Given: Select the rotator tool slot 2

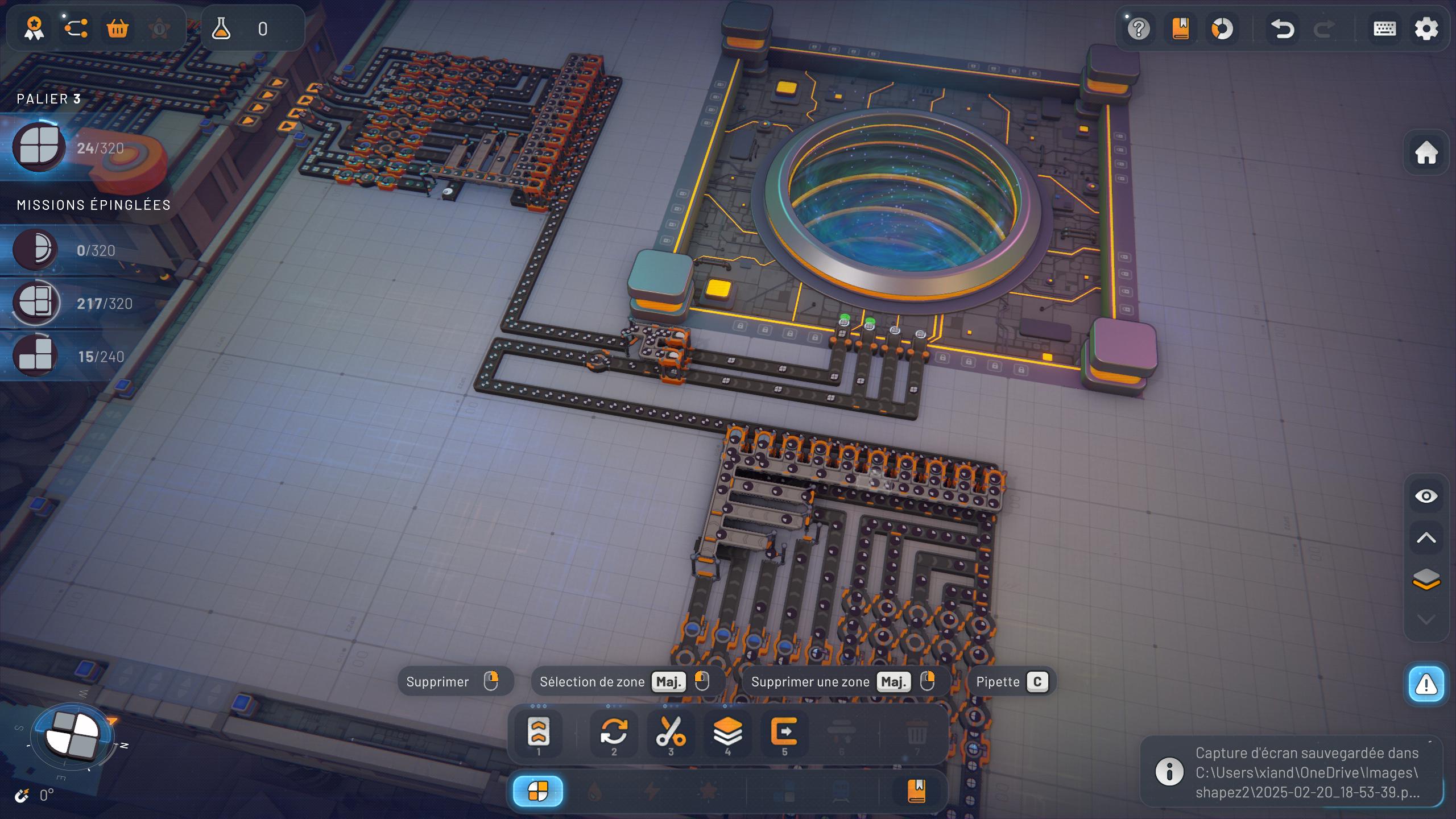Looking at the screenshot, I should pyautogui.click(x=614, y=733).
